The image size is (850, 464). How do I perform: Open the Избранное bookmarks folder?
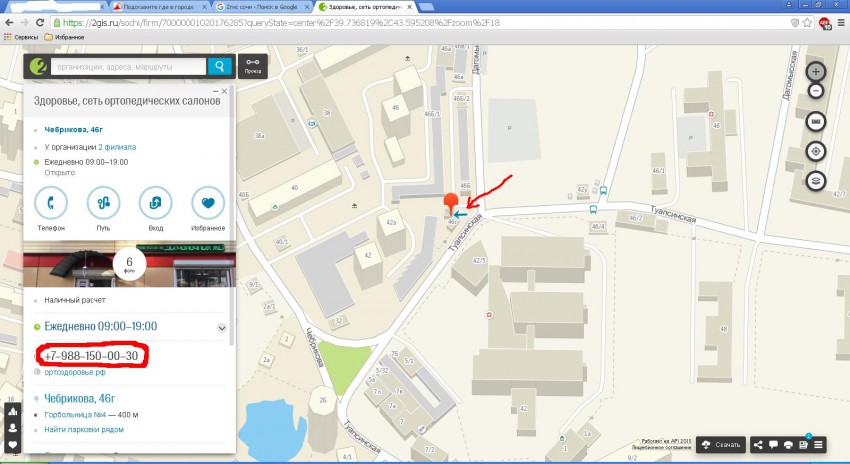tap(64, 37)
